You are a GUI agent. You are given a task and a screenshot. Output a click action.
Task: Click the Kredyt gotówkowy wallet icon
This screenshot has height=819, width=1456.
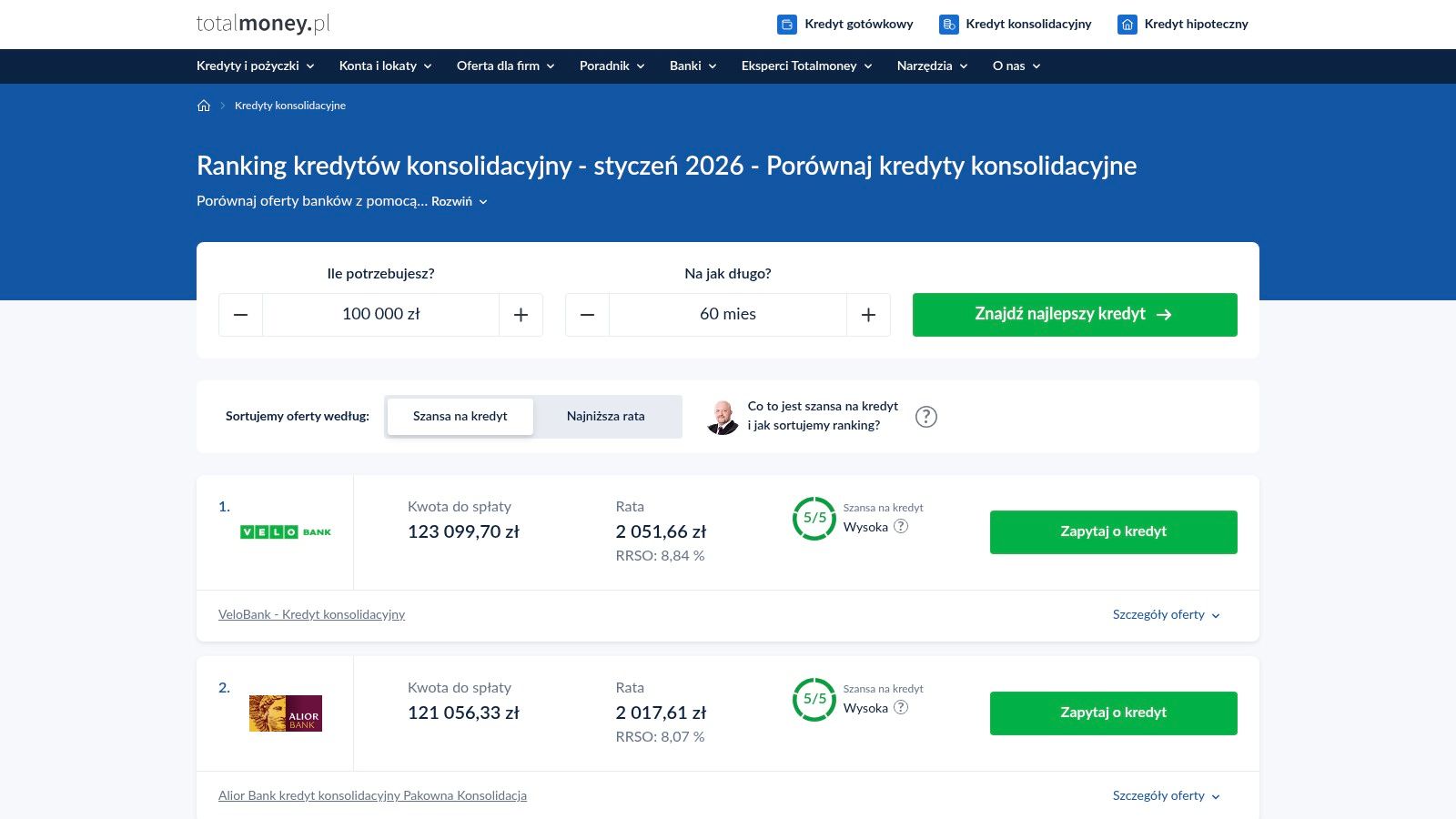click(x=787, y=25)
